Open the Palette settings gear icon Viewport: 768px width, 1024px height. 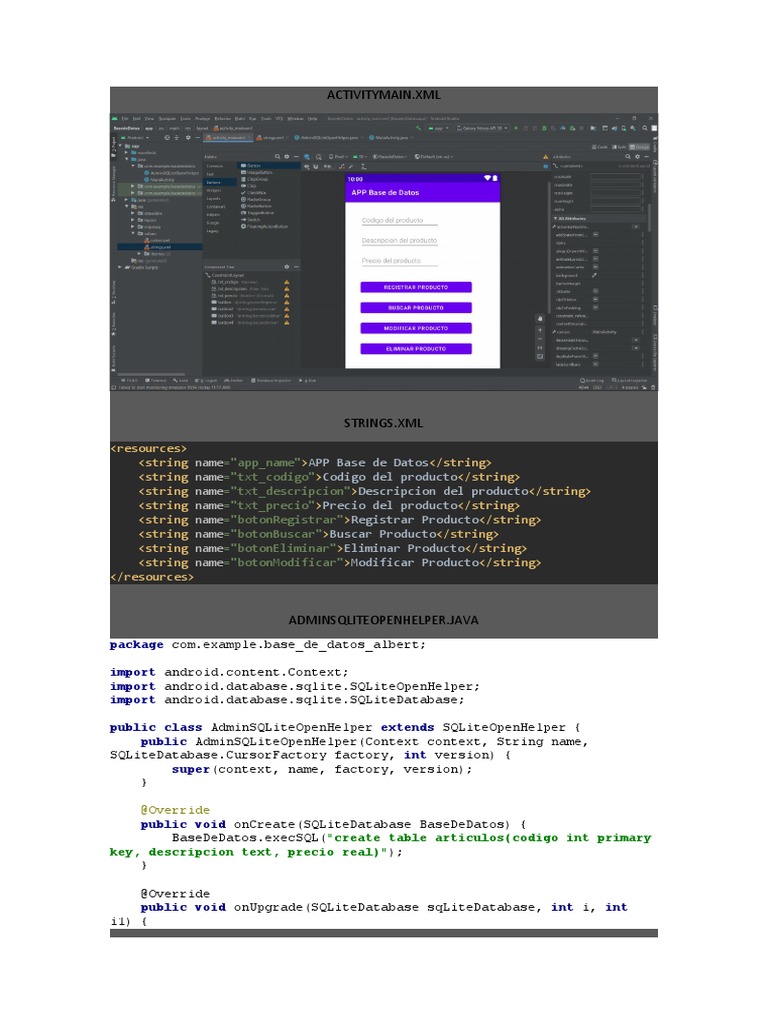click(x=286, y=157)
